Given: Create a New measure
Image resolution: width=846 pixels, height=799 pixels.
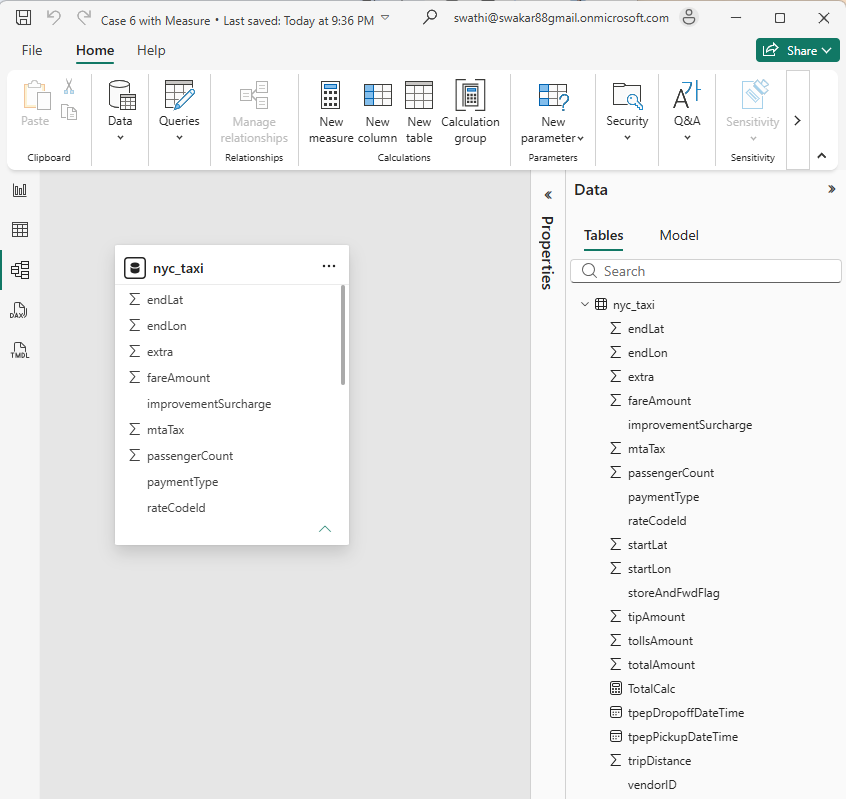Looking at the screenshot, I should (x=331, y=112).
